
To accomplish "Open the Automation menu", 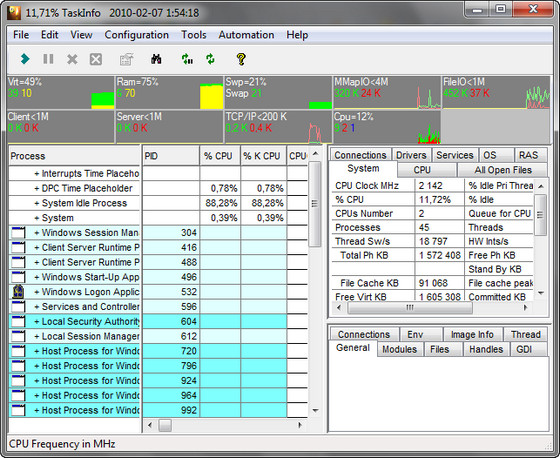I will 246,35.
